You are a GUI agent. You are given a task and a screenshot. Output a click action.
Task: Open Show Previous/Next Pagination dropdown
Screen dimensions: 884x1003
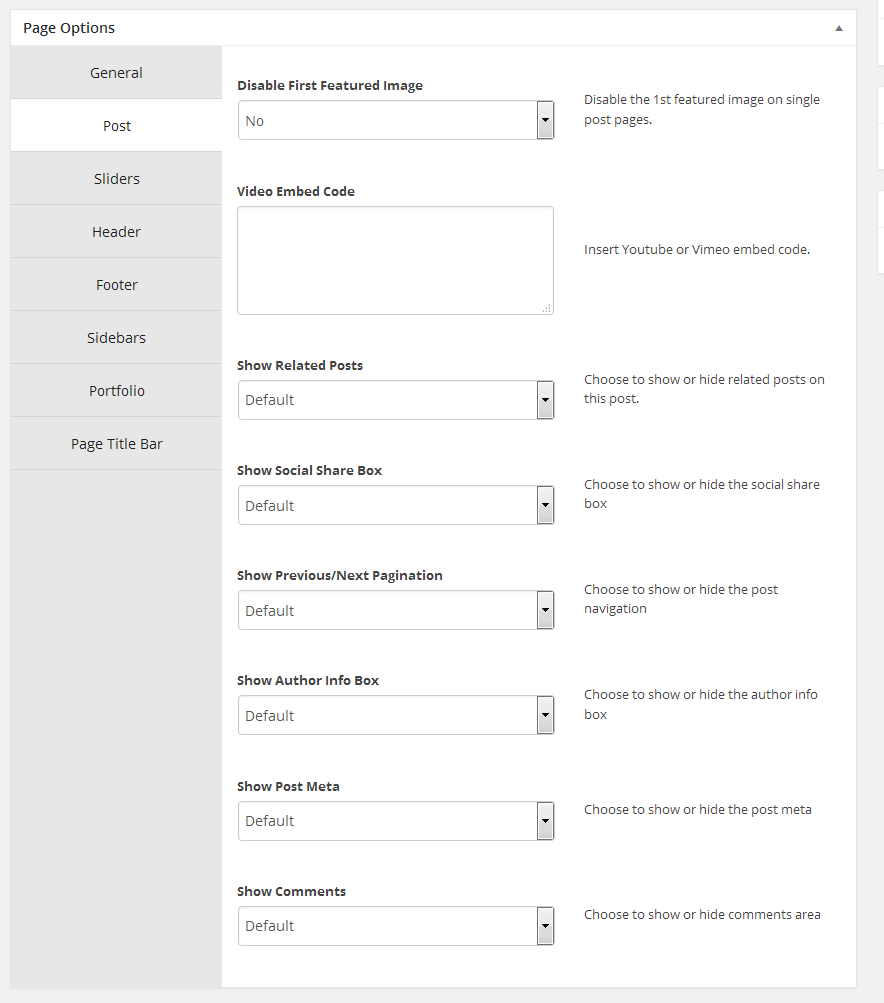coord(396,610)
